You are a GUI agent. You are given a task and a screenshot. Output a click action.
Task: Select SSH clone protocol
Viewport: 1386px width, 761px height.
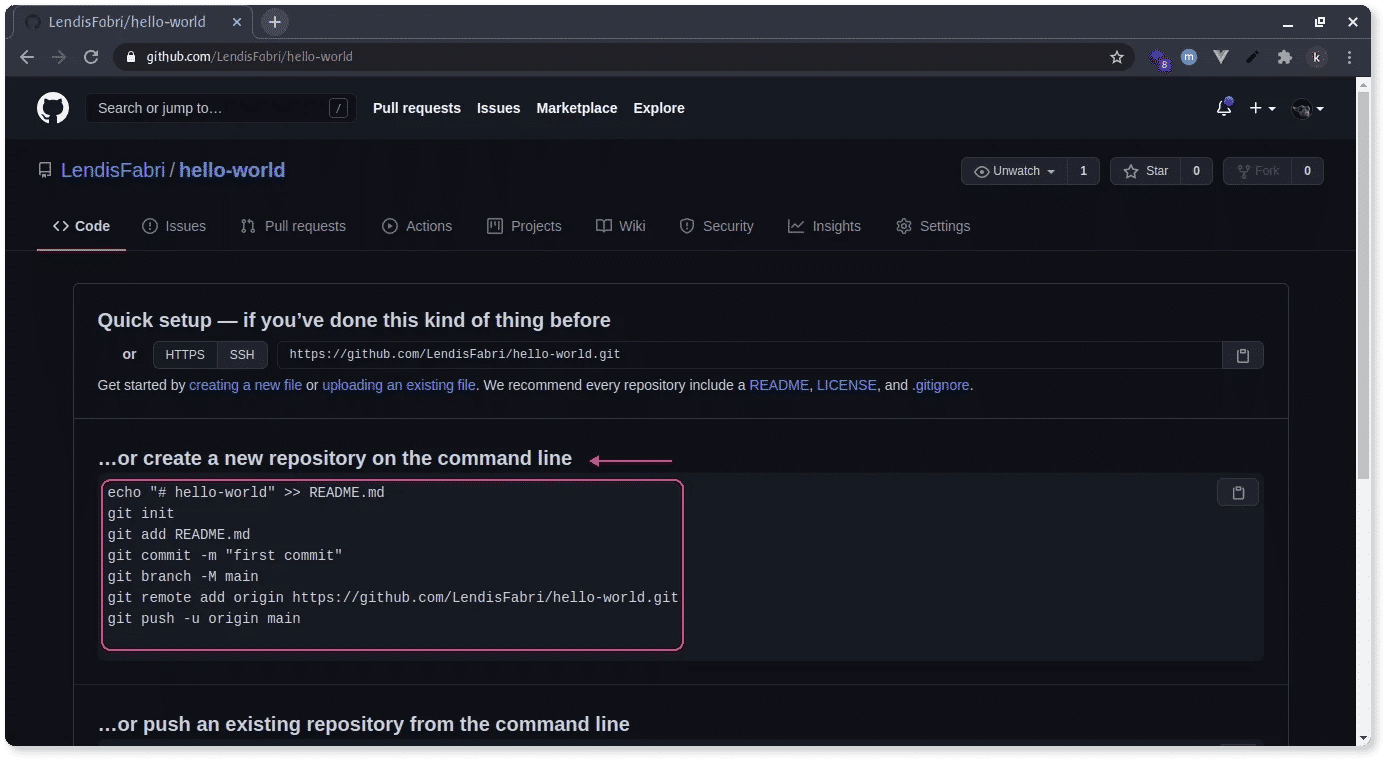242,355
